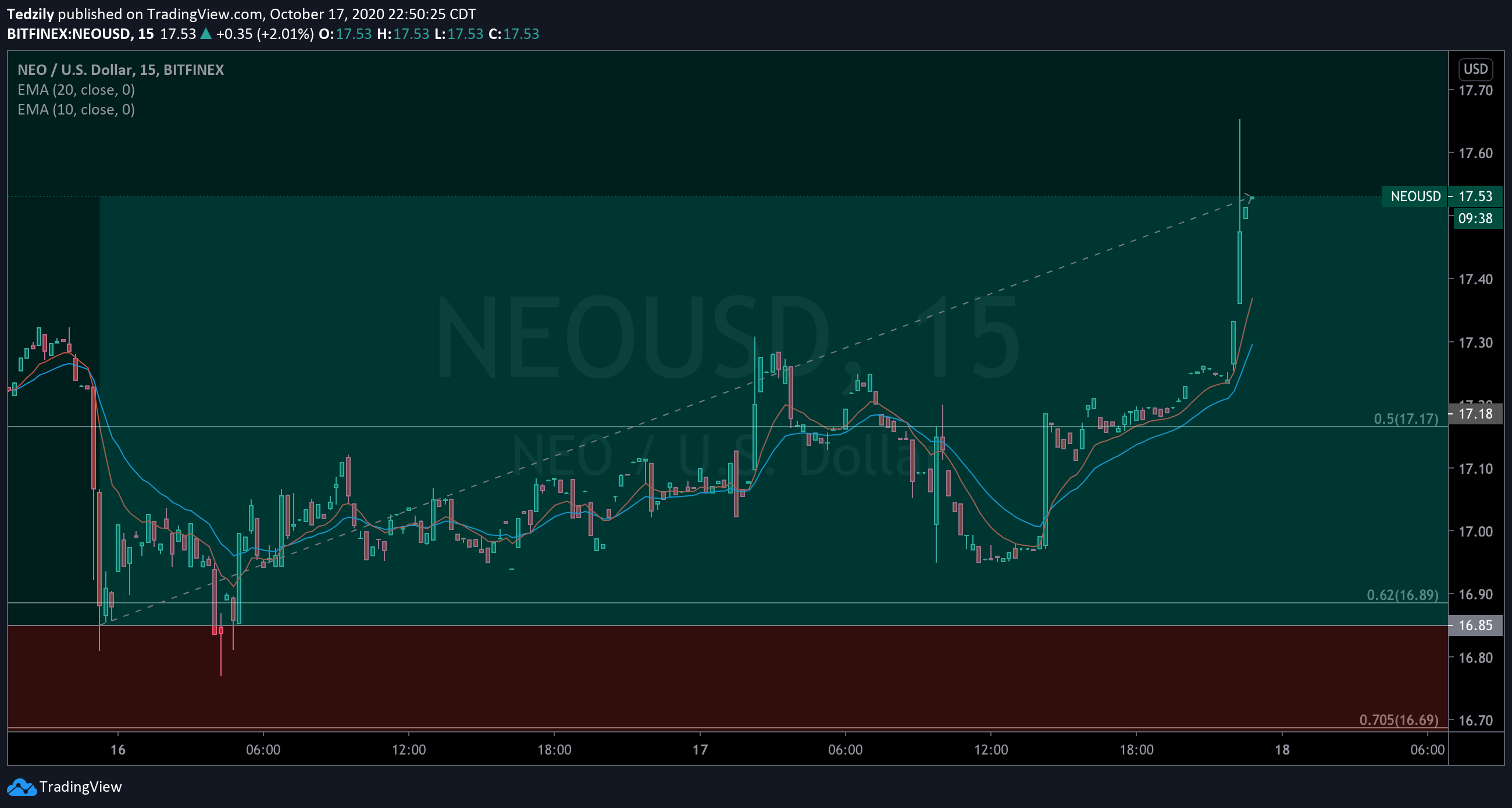Select the 0.705(16.69) Fibonacci level label
1512x808 pixels.
pos(1399,720)
